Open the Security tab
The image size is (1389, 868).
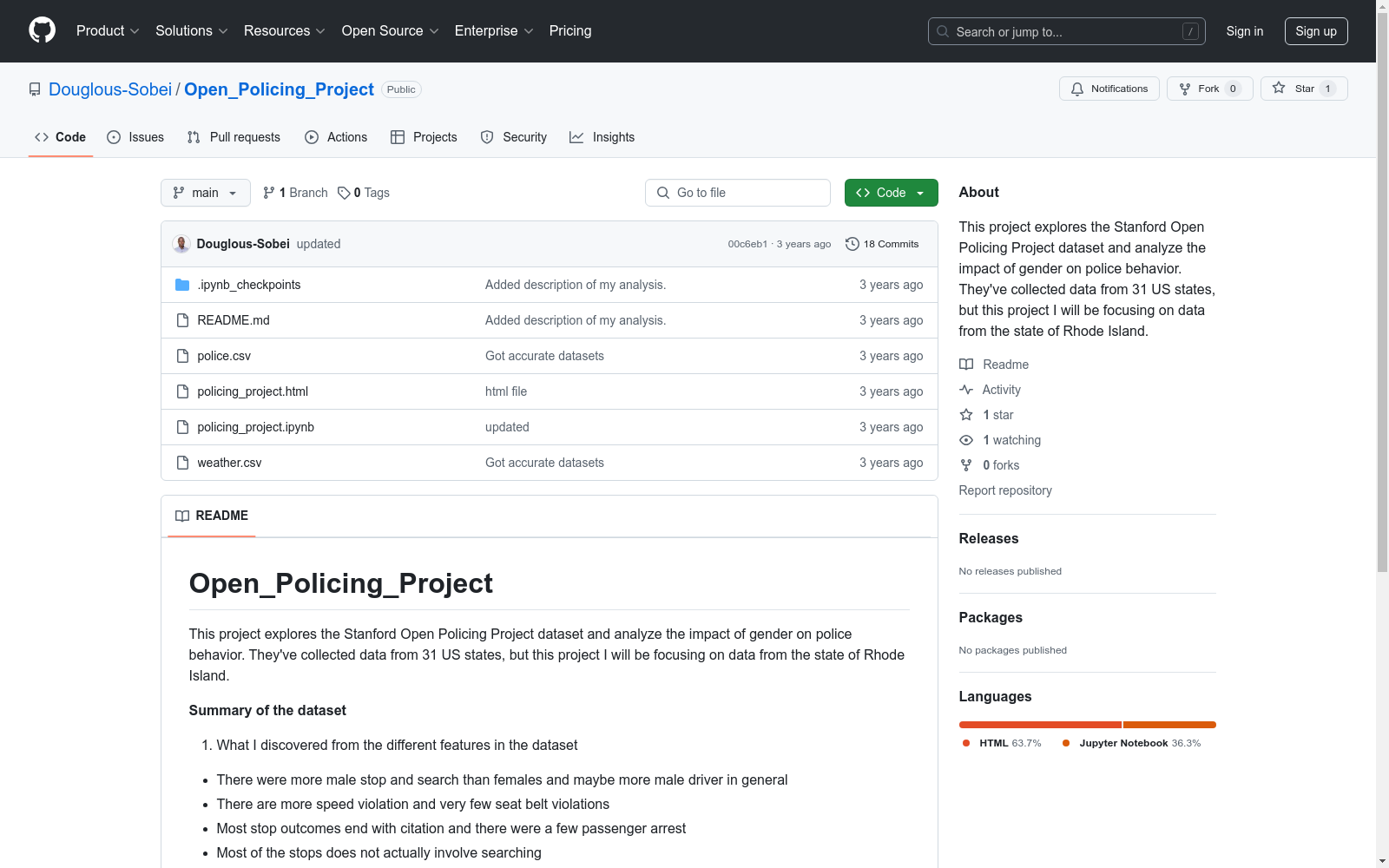(x=514, y=137)
